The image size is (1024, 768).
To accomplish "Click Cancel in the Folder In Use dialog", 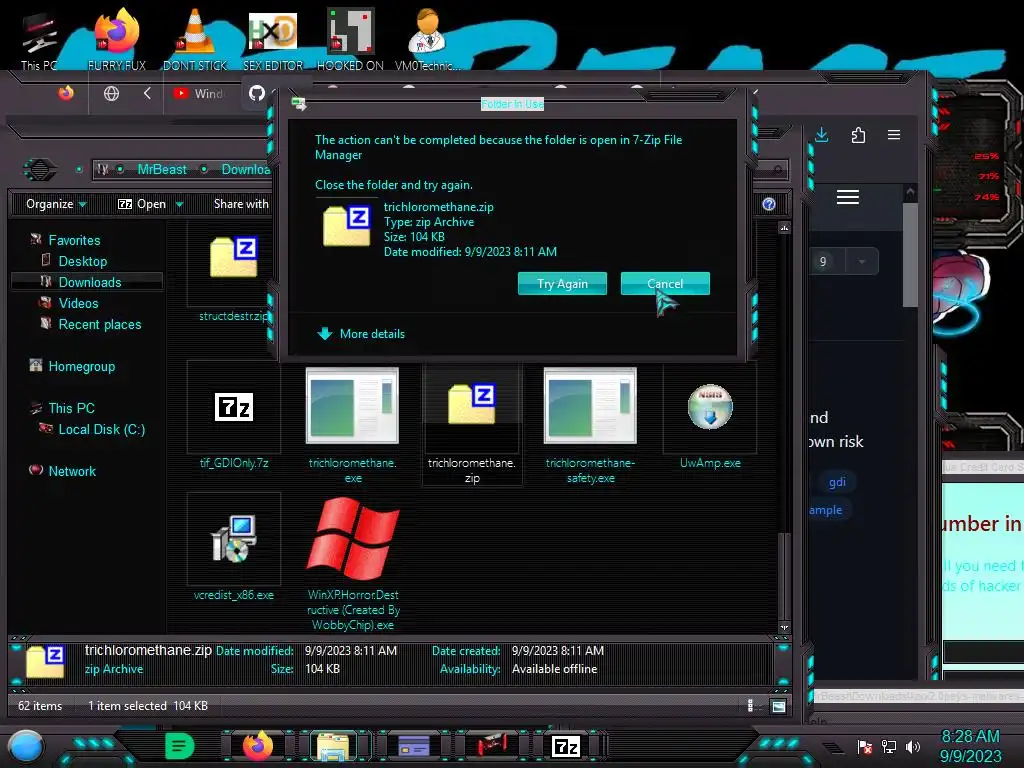I will [665, 283].
